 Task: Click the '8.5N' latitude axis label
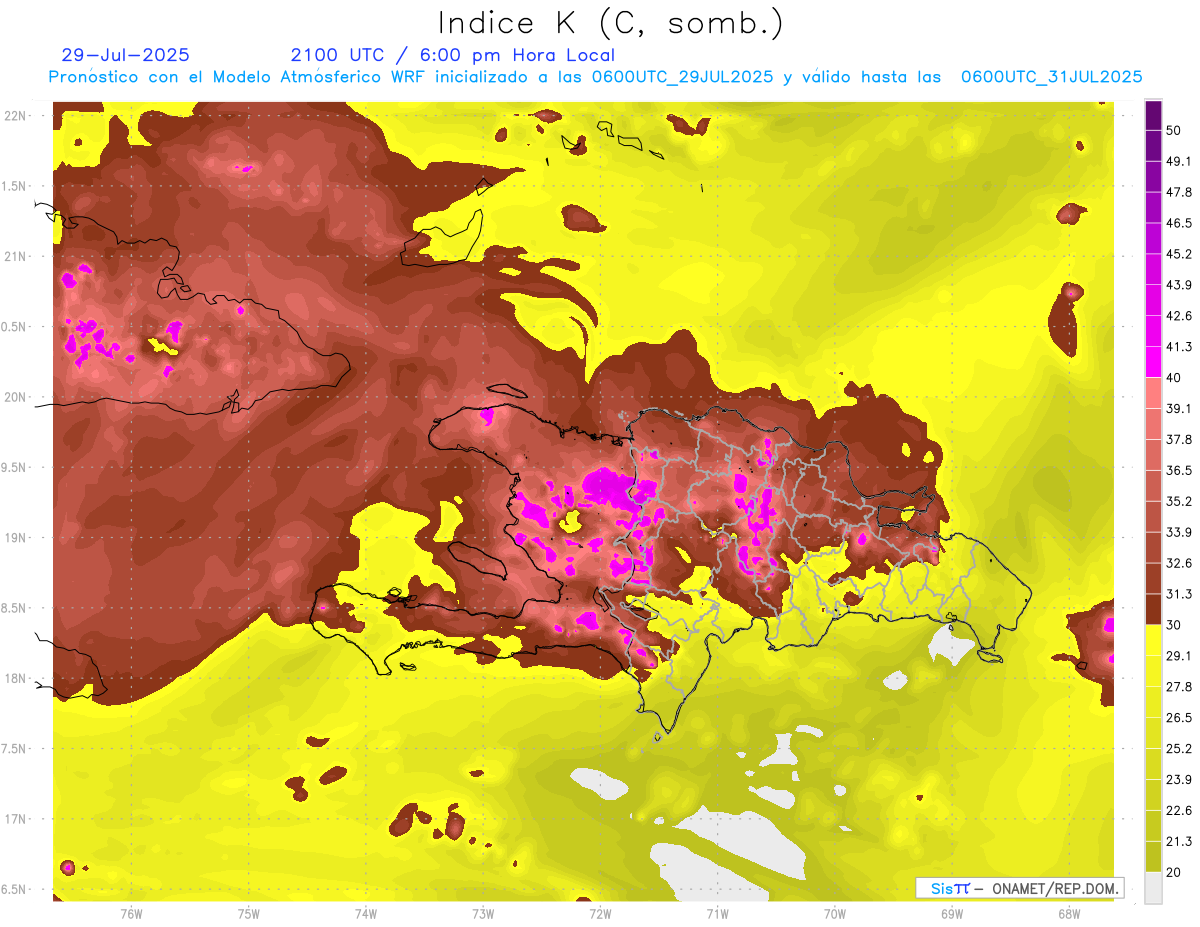click(x=15, y=608)
